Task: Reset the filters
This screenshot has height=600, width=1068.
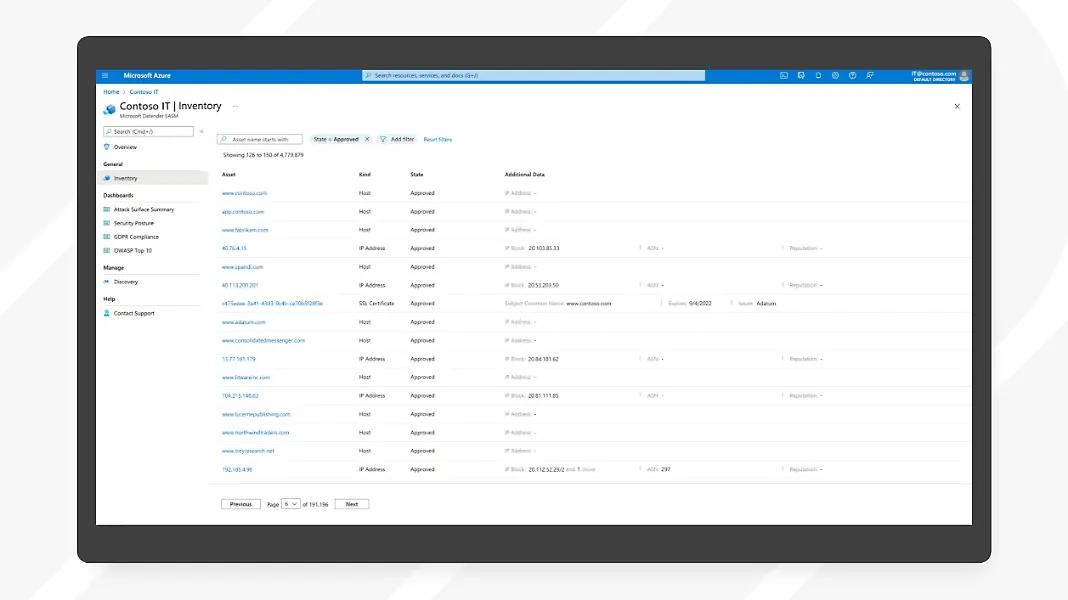Action: [437, 140]
